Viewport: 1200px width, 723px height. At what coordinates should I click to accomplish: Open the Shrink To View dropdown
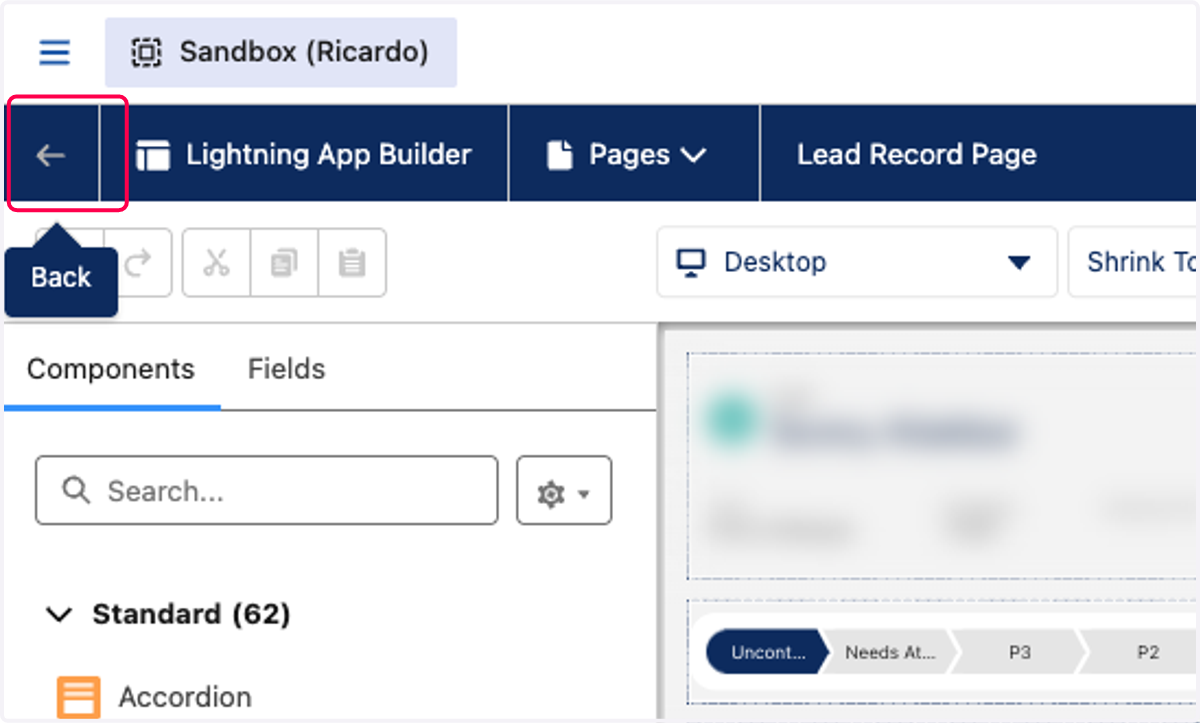tap(1134, 262)
